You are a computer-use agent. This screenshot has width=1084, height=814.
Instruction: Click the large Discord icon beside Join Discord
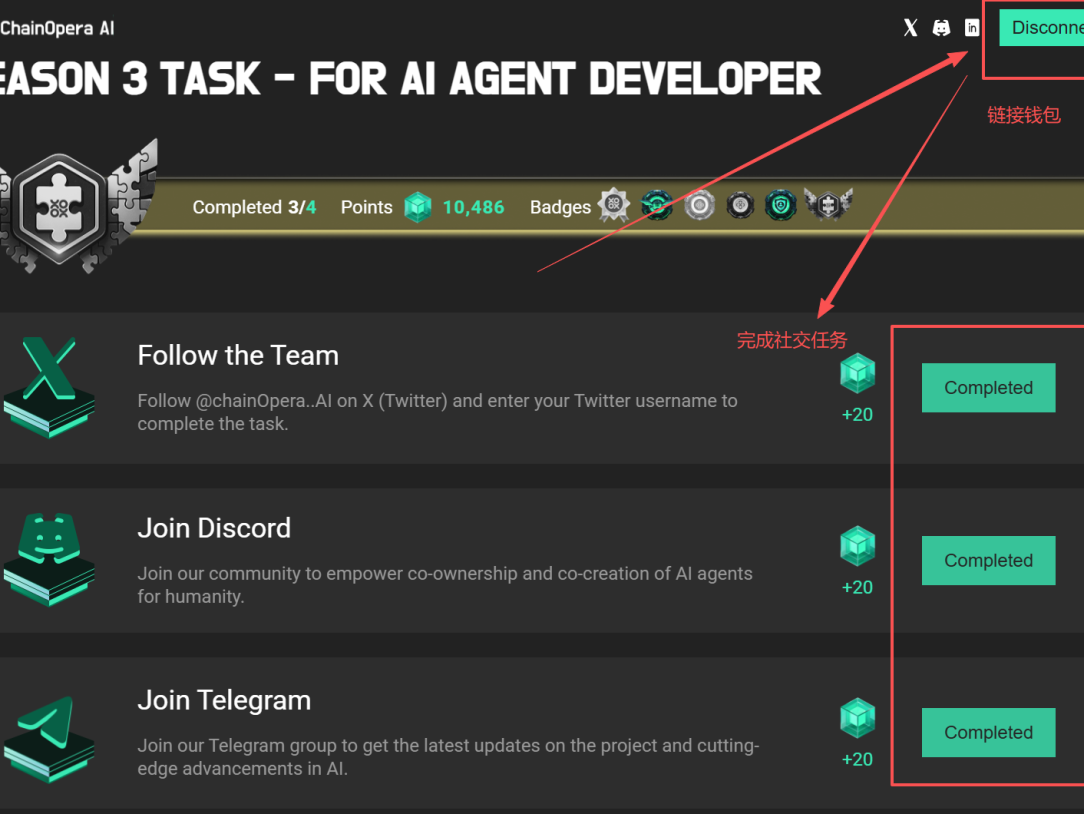coord(50,558)
